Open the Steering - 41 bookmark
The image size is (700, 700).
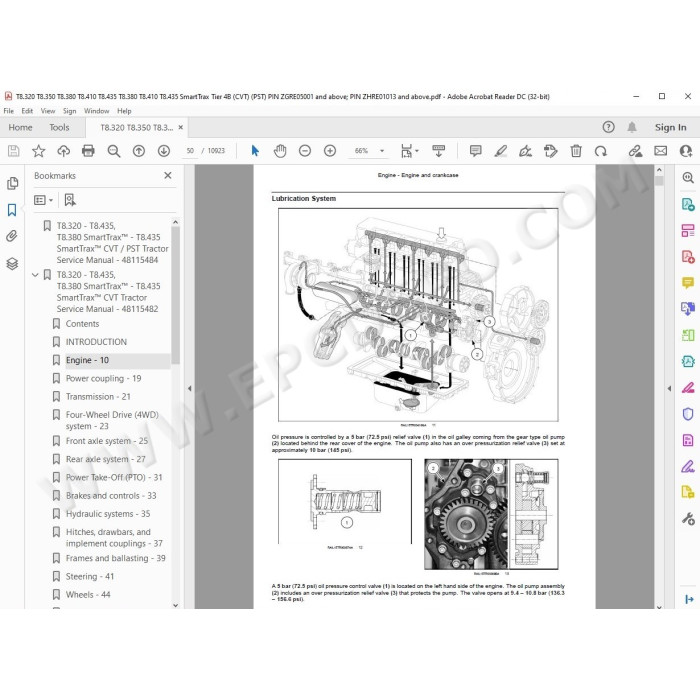pos(90,576)
